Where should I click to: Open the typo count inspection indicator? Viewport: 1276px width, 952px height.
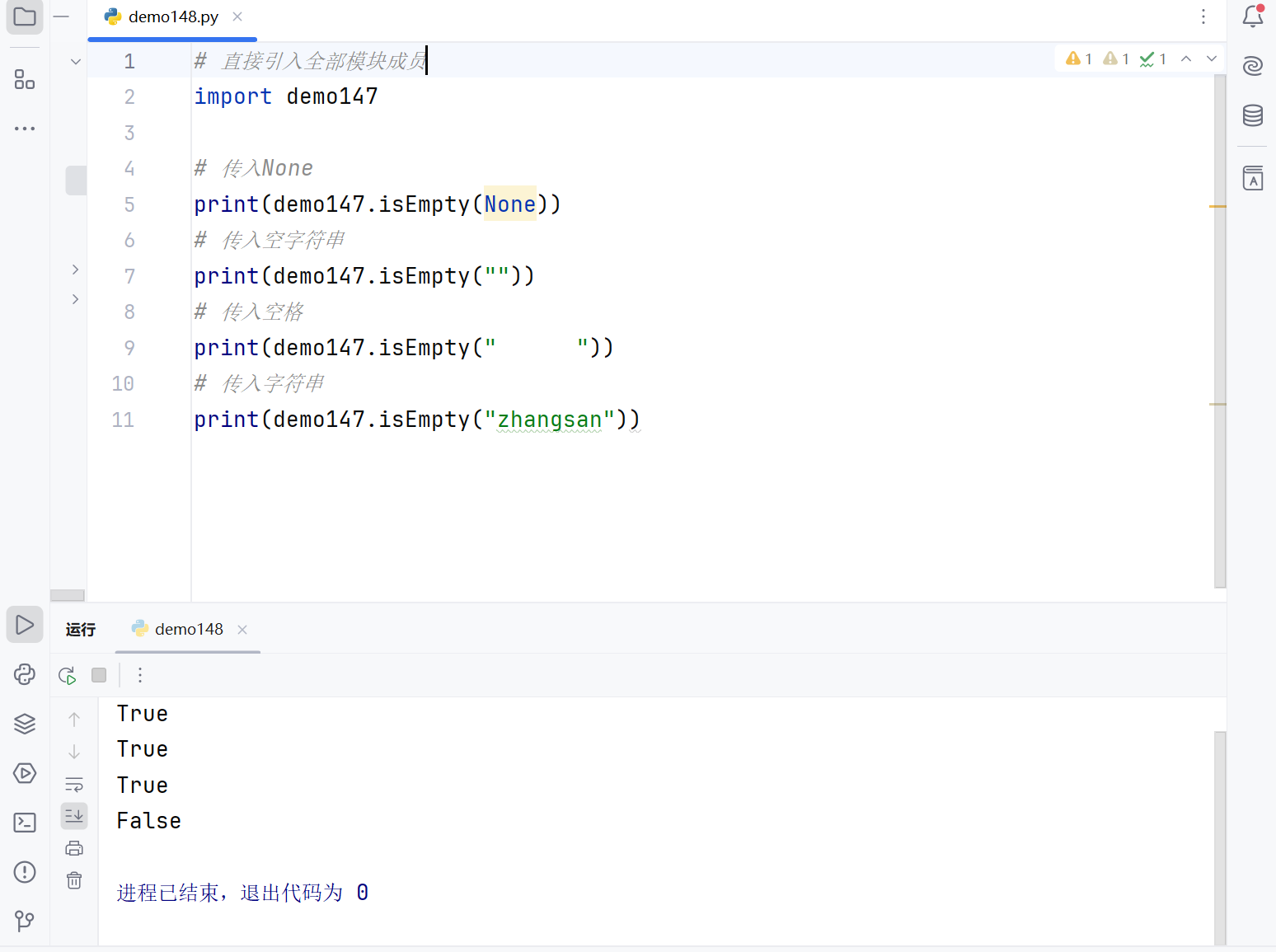[x=1153, y=59]
